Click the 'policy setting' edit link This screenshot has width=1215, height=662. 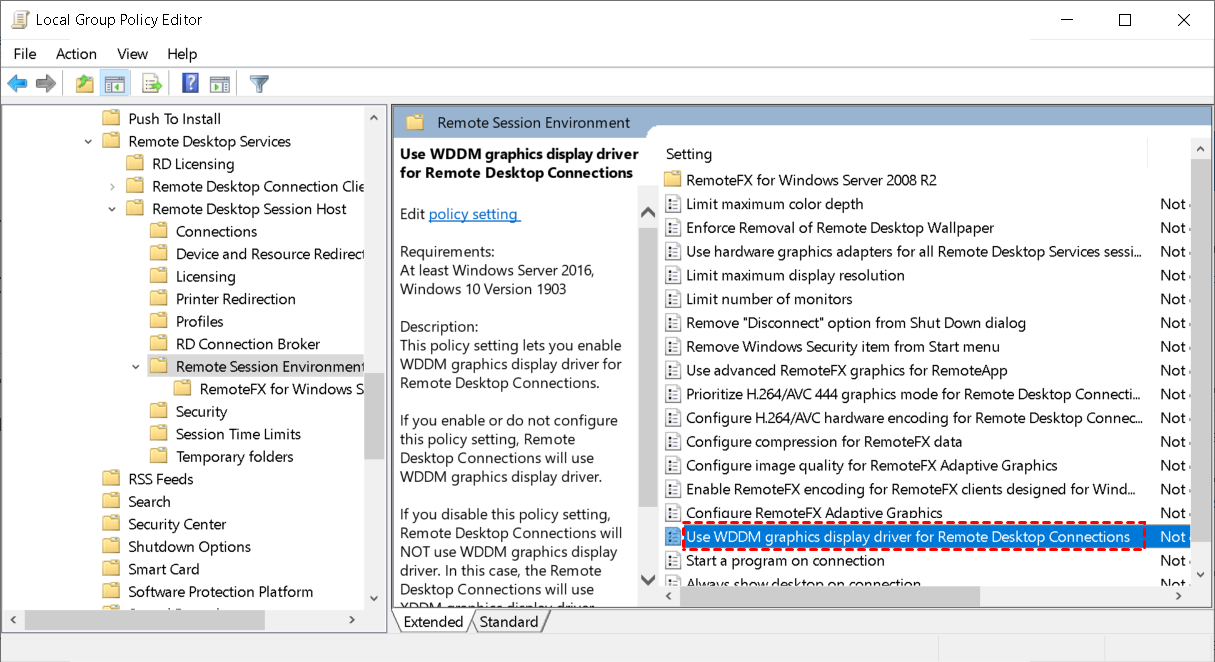pyautogui.click(x=473, y=214)
